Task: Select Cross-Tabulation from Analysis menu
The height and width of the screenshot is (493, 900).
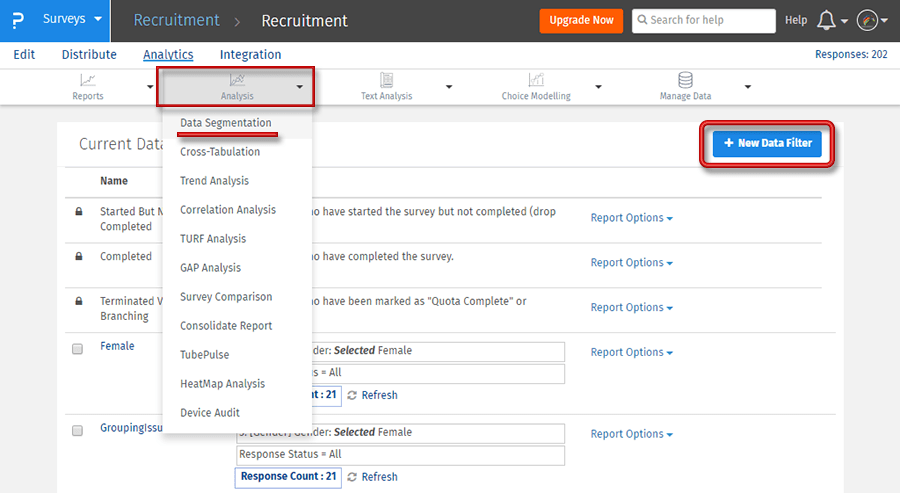Action: 220,152
